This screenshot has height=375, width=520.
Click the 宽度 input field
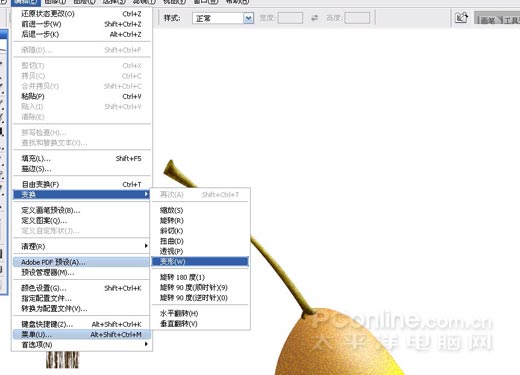click(x=290, y=18)
